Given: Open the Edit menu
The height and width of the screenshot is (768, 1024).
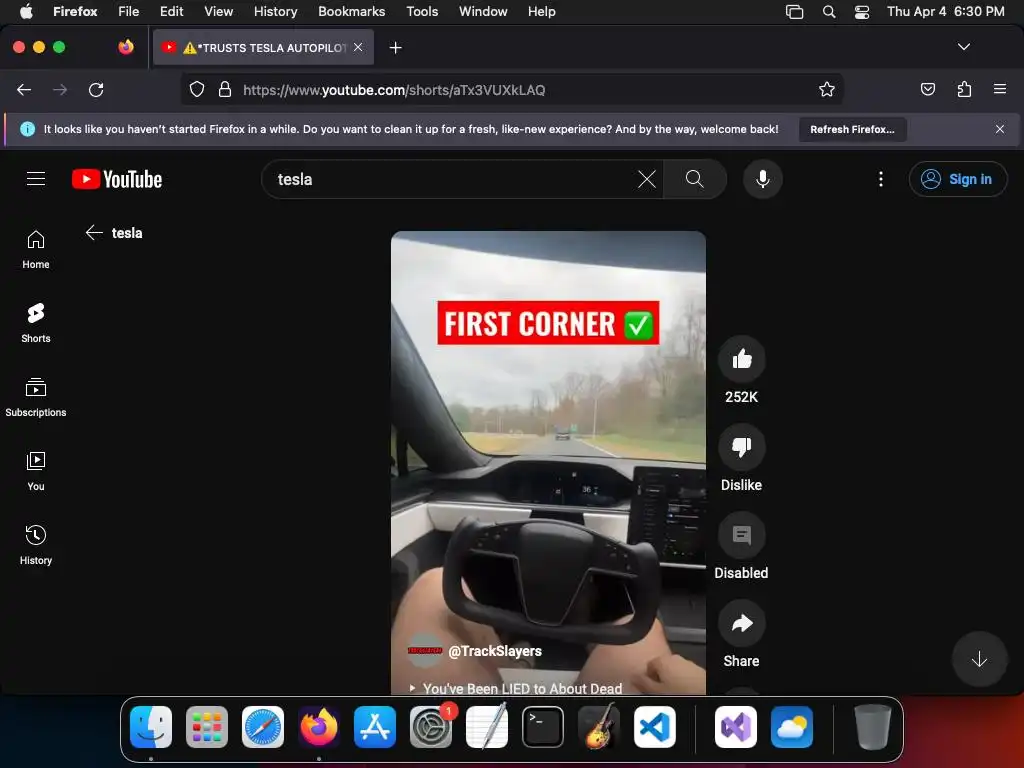Looking at the screenshot, I should click(x=172, y=11).
